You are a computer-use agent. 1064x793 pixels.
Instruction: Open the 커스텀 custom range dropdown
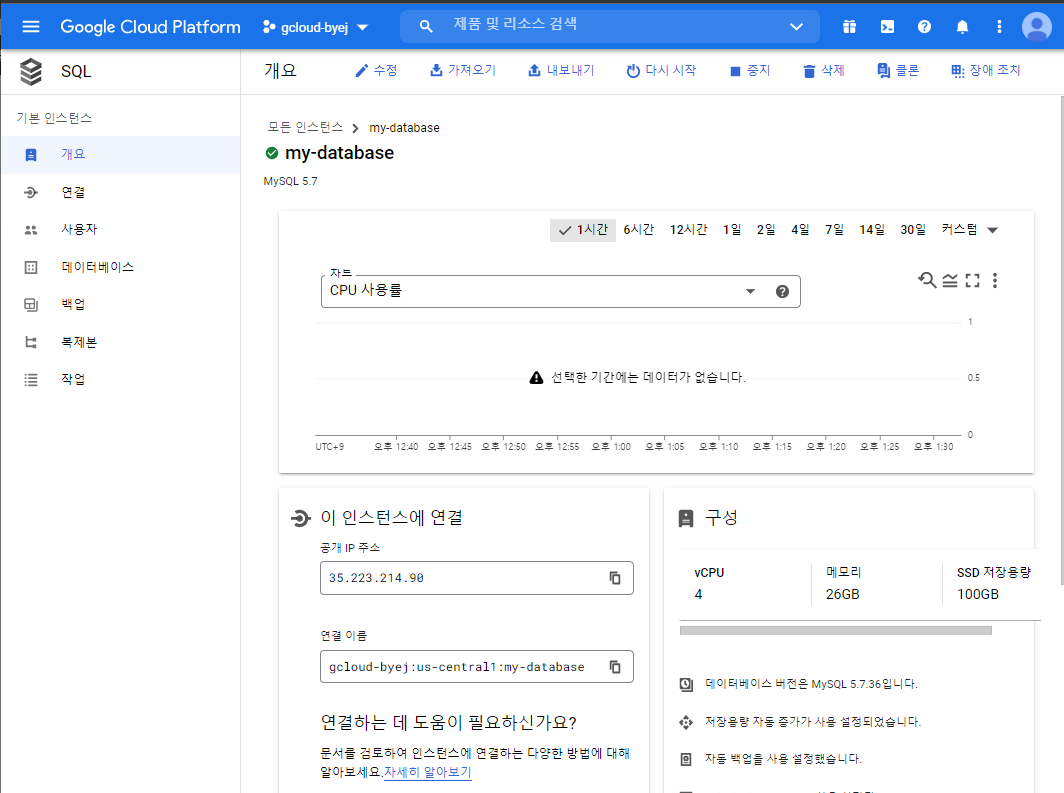pyautogui.click(x=970, y=230)
